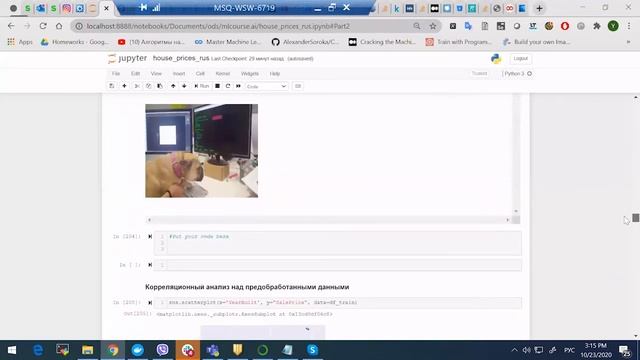Expand the bookmarks overflow chevron
Image resolution: width=640 pixels, height=360 pixels.
[629, 42]
